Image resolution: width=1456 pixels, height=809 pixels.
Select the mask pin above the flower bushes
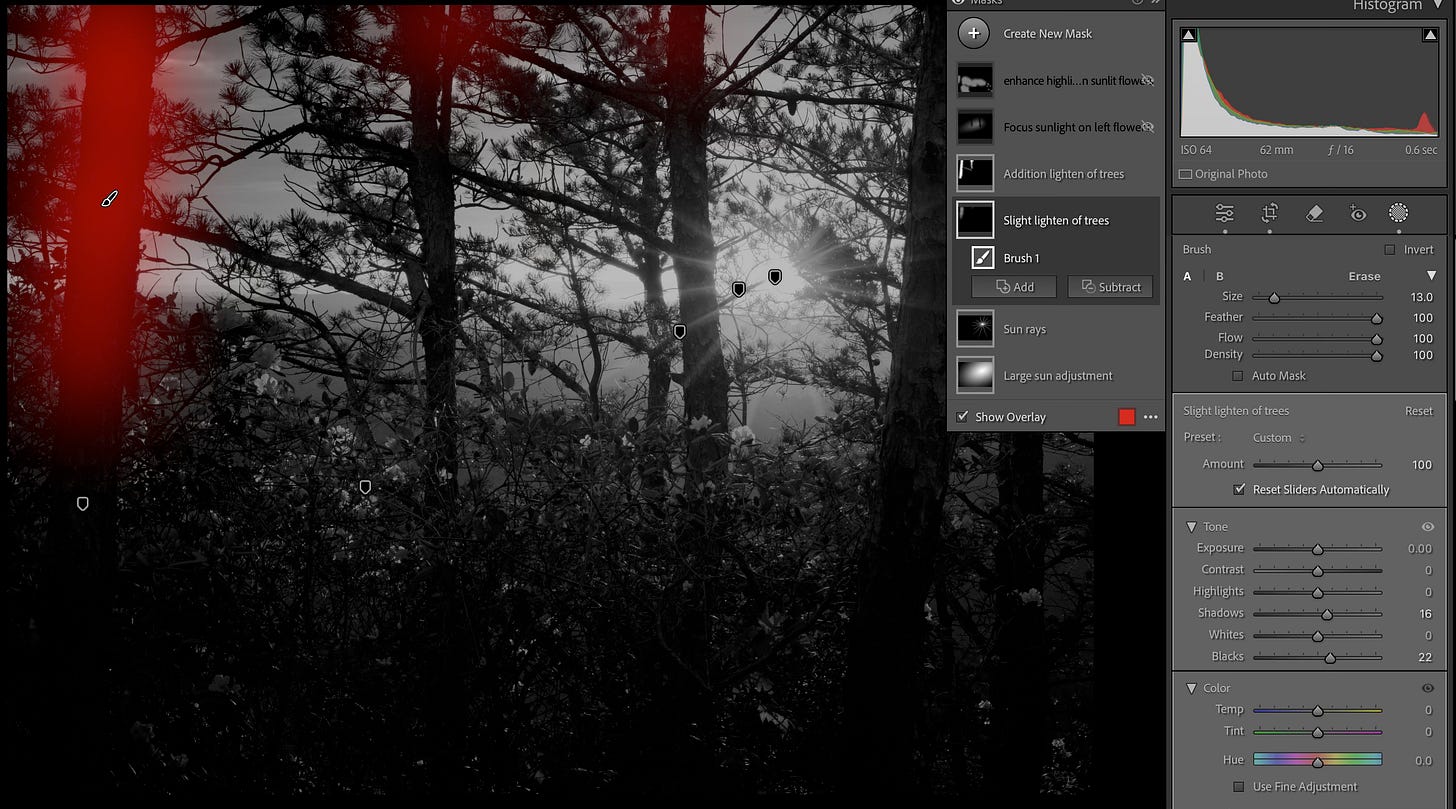tap(365, 487)
